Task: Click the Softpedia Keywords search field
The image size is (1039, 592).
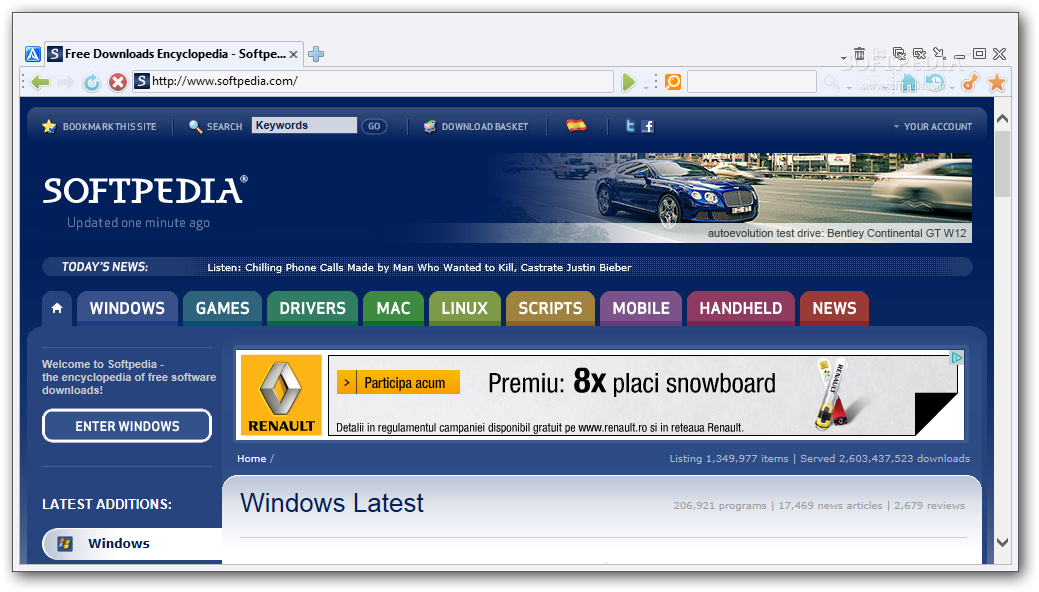Action: tap(304, 125)
